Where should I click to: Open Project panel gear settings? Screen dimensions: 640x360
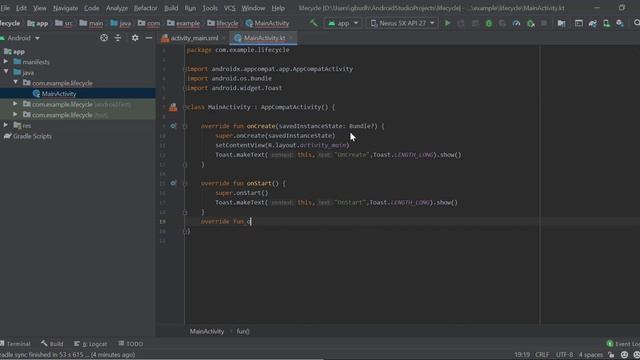135,38
